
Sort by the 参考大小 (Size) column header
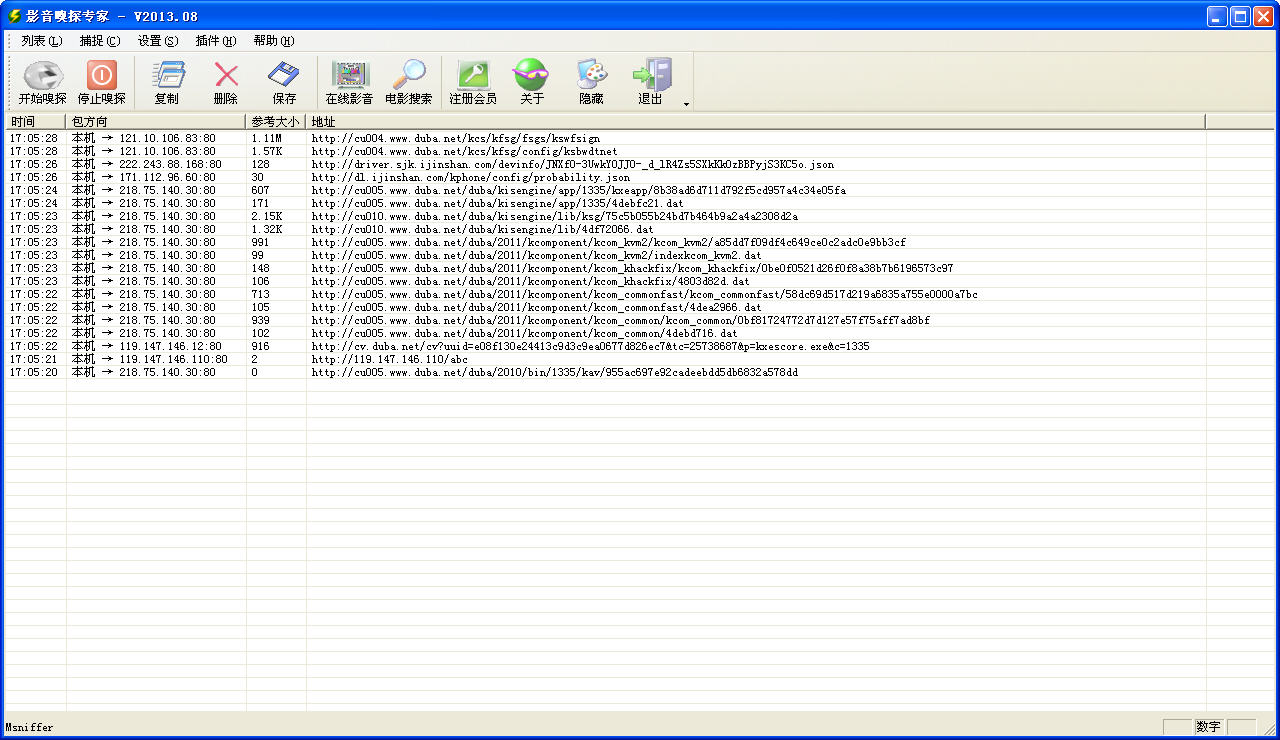(275, 121)
